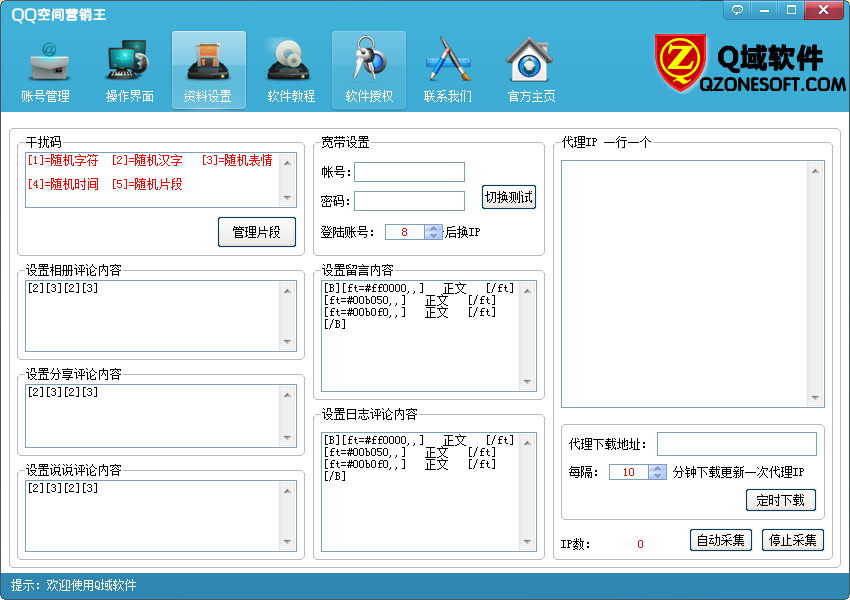The image size is (850, 600).
Task: Click scroll up arrow in 设置相册评论内容
Action: [x=287, y=291]
